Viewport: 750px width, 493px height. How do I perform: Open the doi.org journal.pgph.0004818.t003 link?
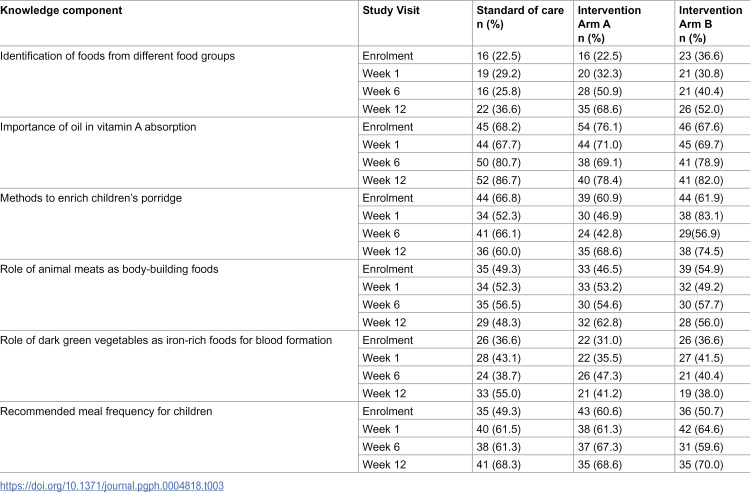click(112, 486)
